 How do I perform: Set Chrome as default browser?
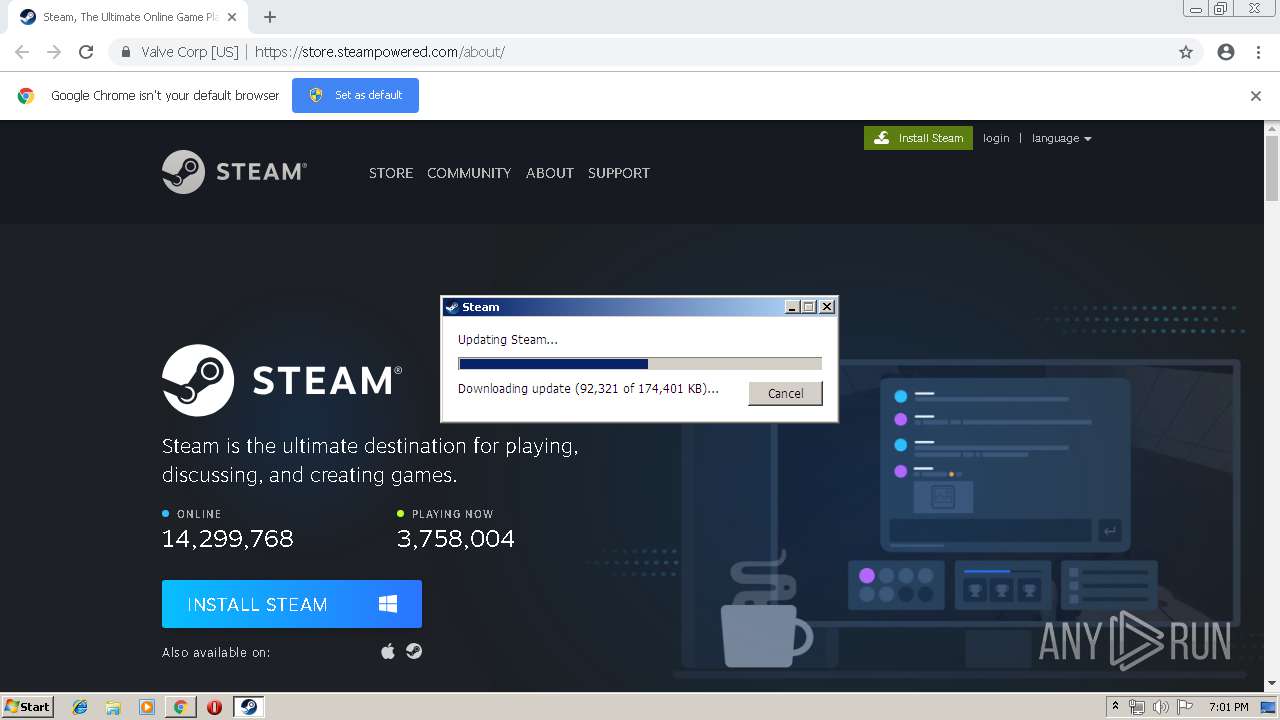[355, 95]
